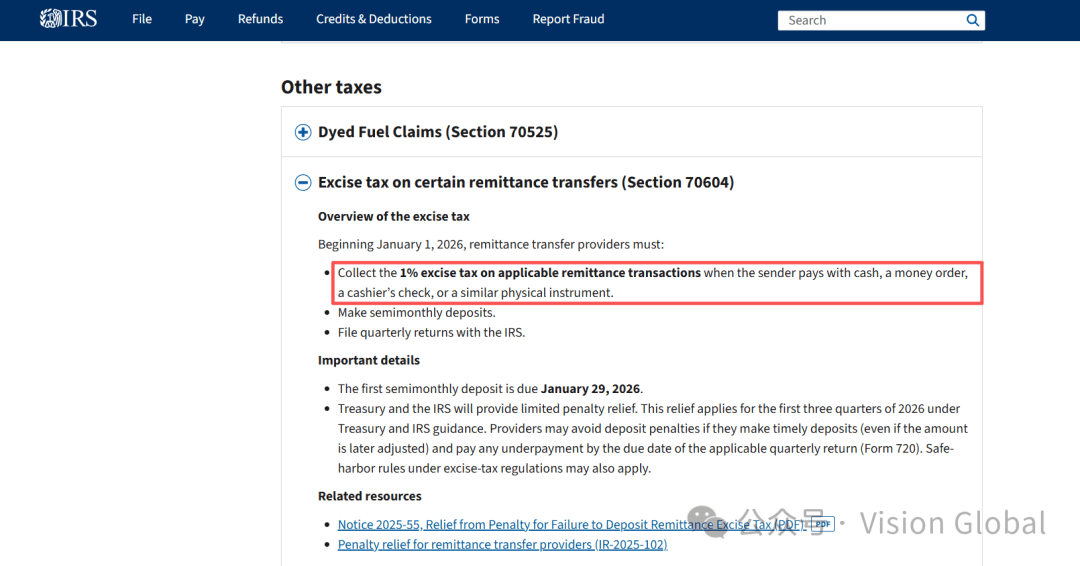The image size is (1080, 566).
Task: Go to Credits & Deductions
Action: pos(374,19)
